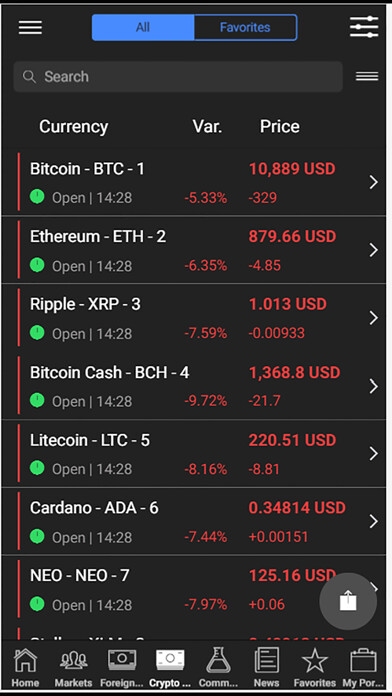Open Favorites star tab in bottom bar

pos(315,667)
